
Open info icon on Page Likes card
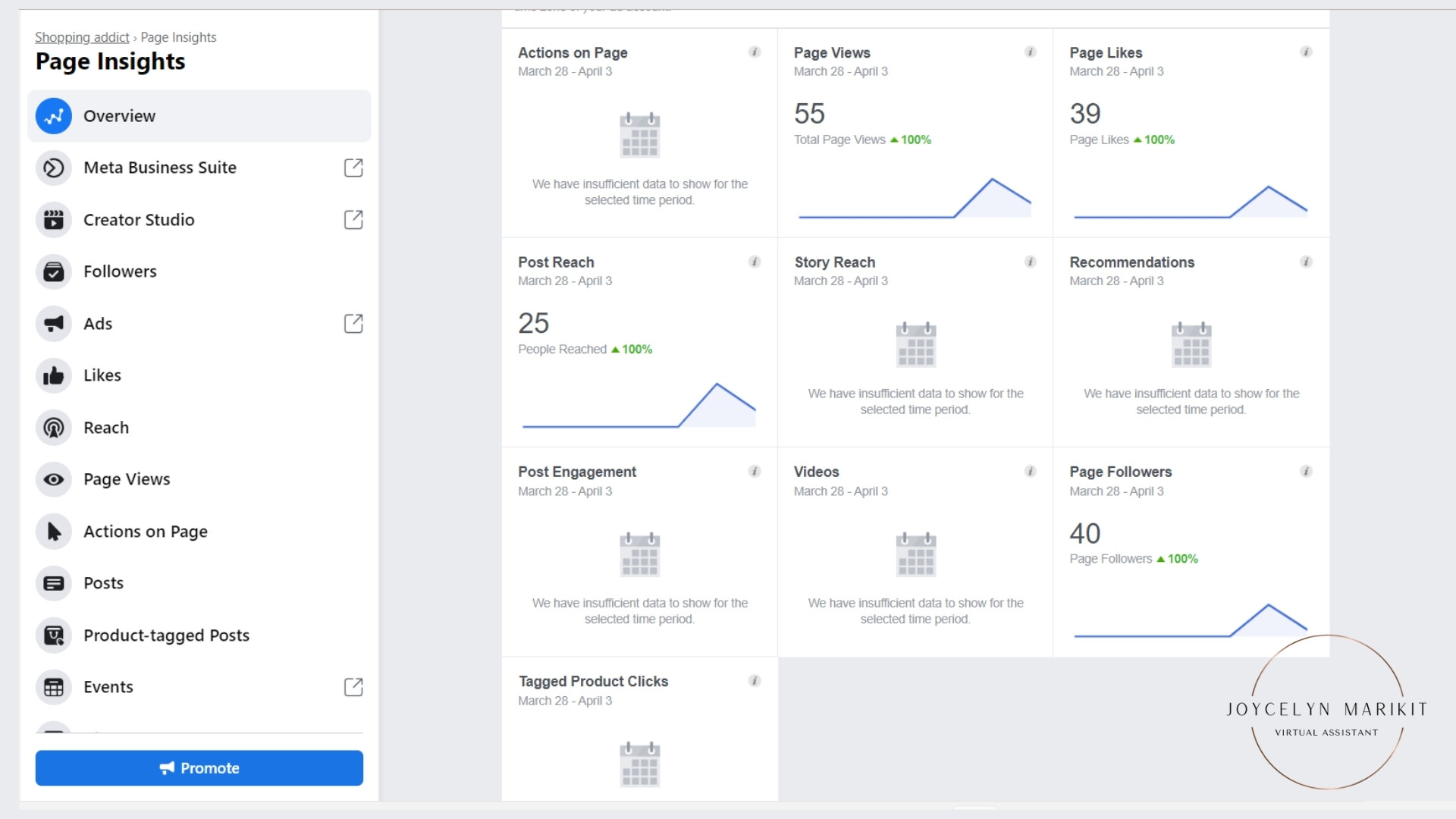pos(1306,52)
